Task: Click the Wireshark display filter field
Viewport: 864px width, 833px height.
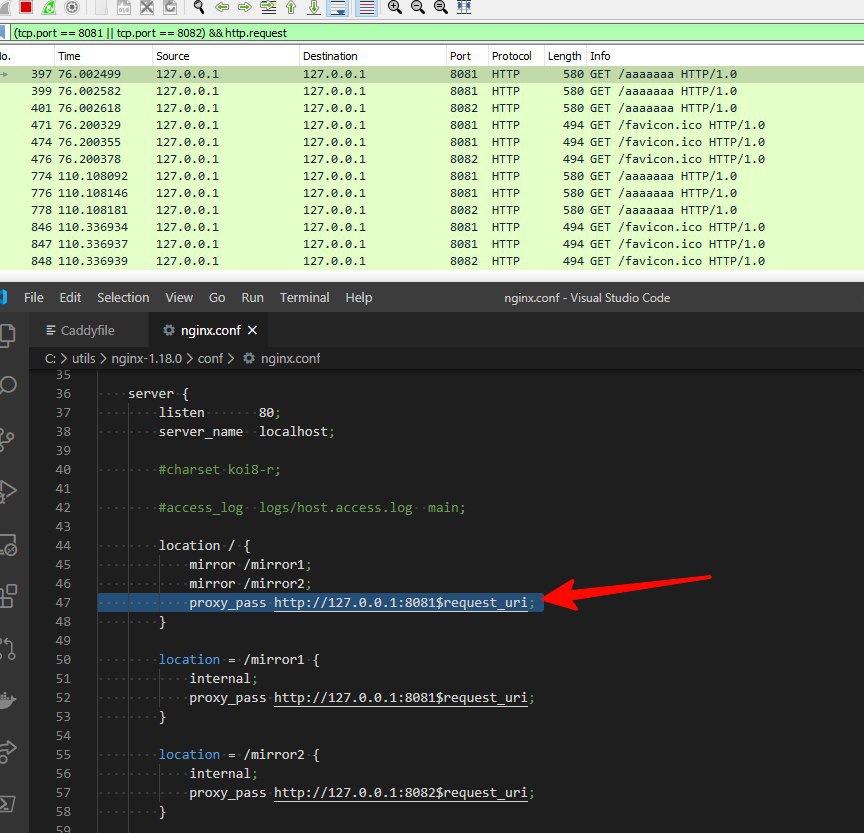Action: 435,33
